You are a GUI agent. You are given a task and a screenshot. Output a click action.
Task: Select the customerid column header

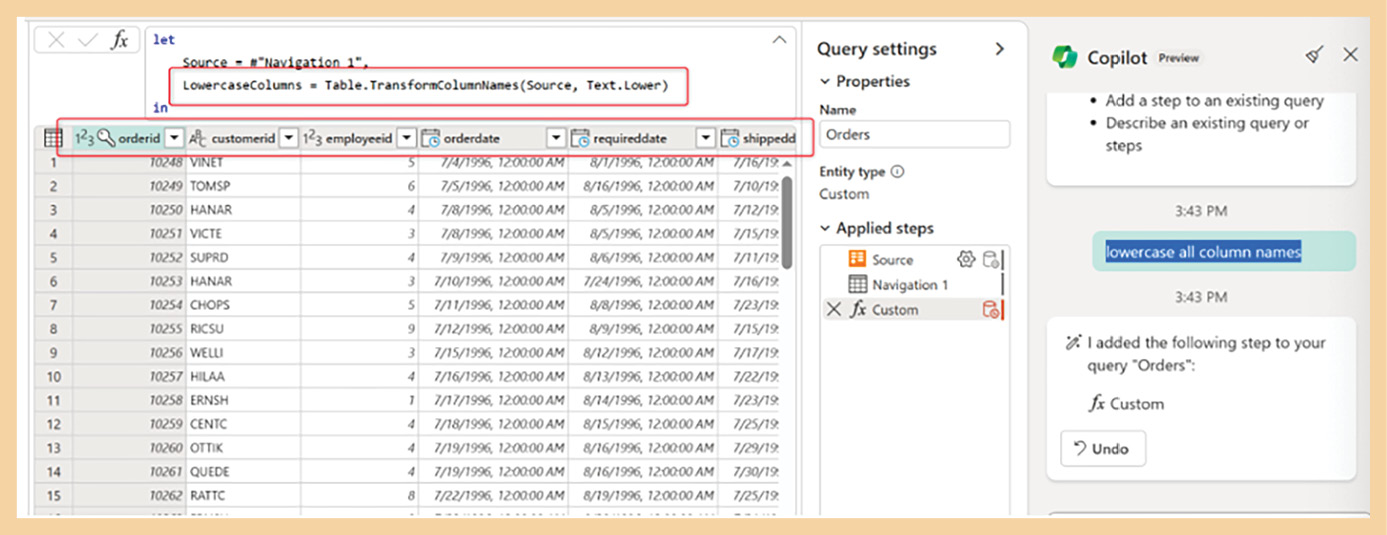(x=242, y=139)
